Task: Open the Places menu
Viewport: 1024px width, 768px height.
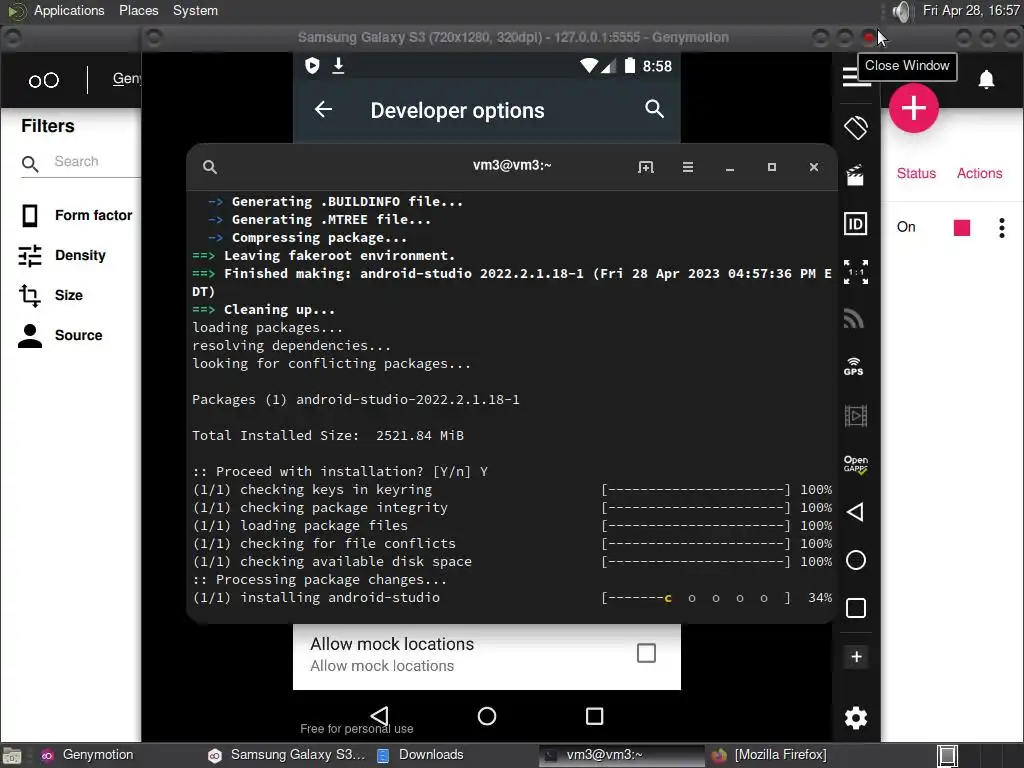Action: point(138,10)
